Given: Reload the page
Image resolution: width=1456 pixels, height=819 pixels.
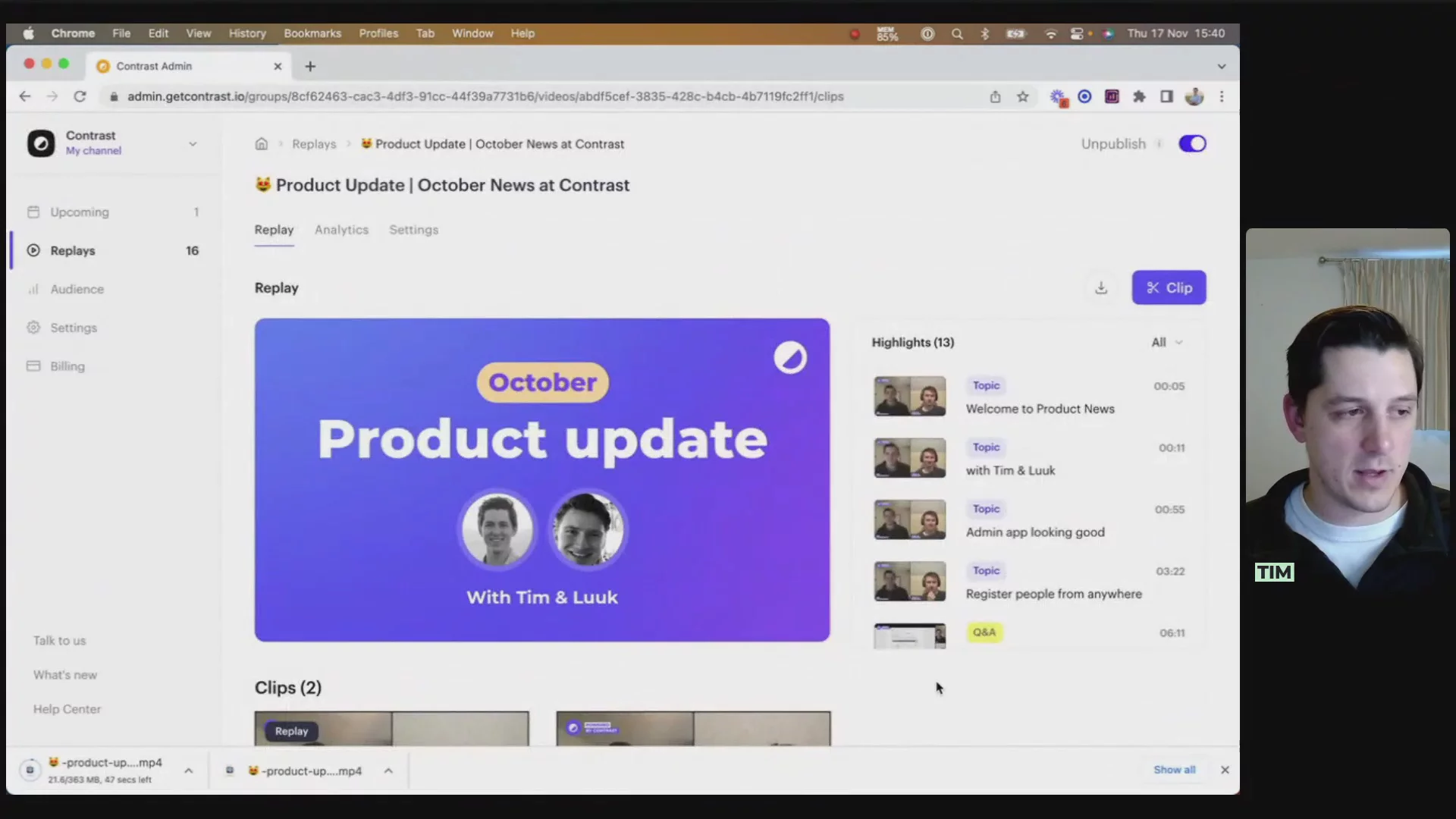Looking at the screenshot, I should click(x=80, y=96).
